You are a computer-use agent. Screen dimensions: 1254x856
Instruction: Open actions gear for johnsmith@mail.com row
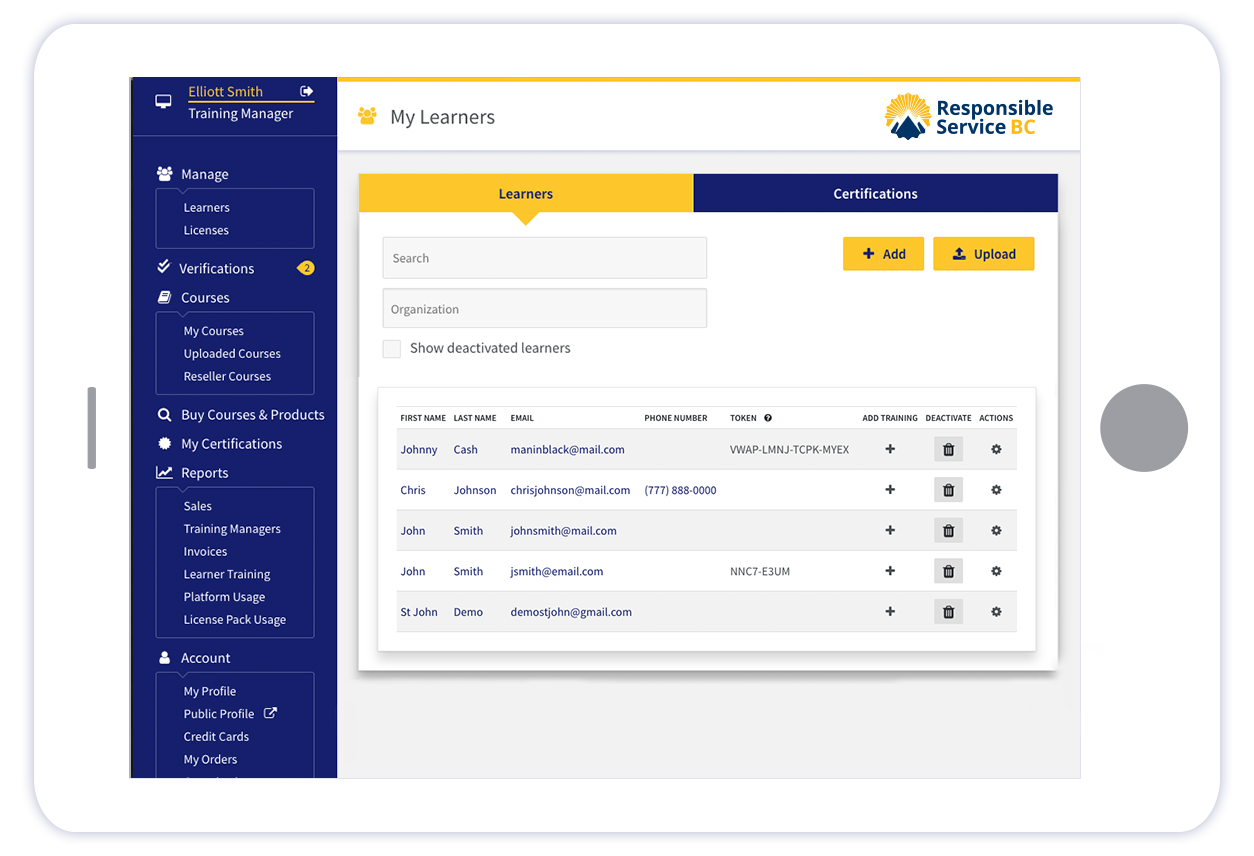tap(996, 531)
